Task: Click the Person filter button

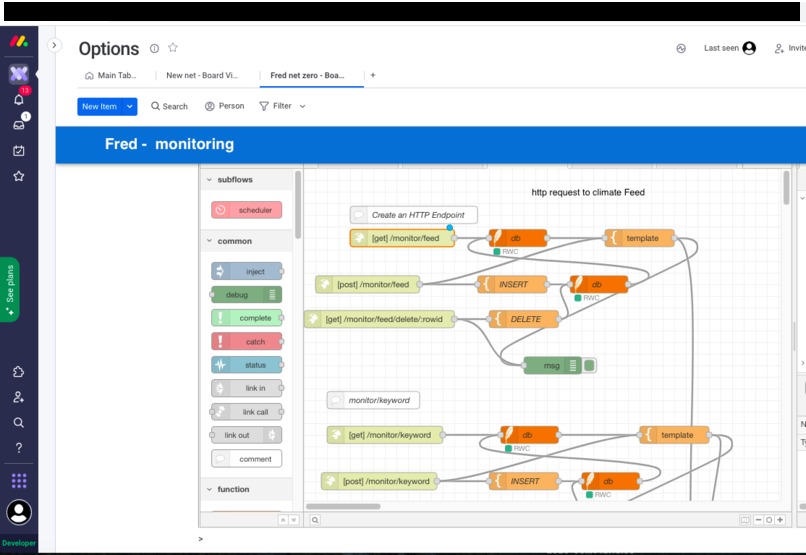Action: tap(224, 106)
